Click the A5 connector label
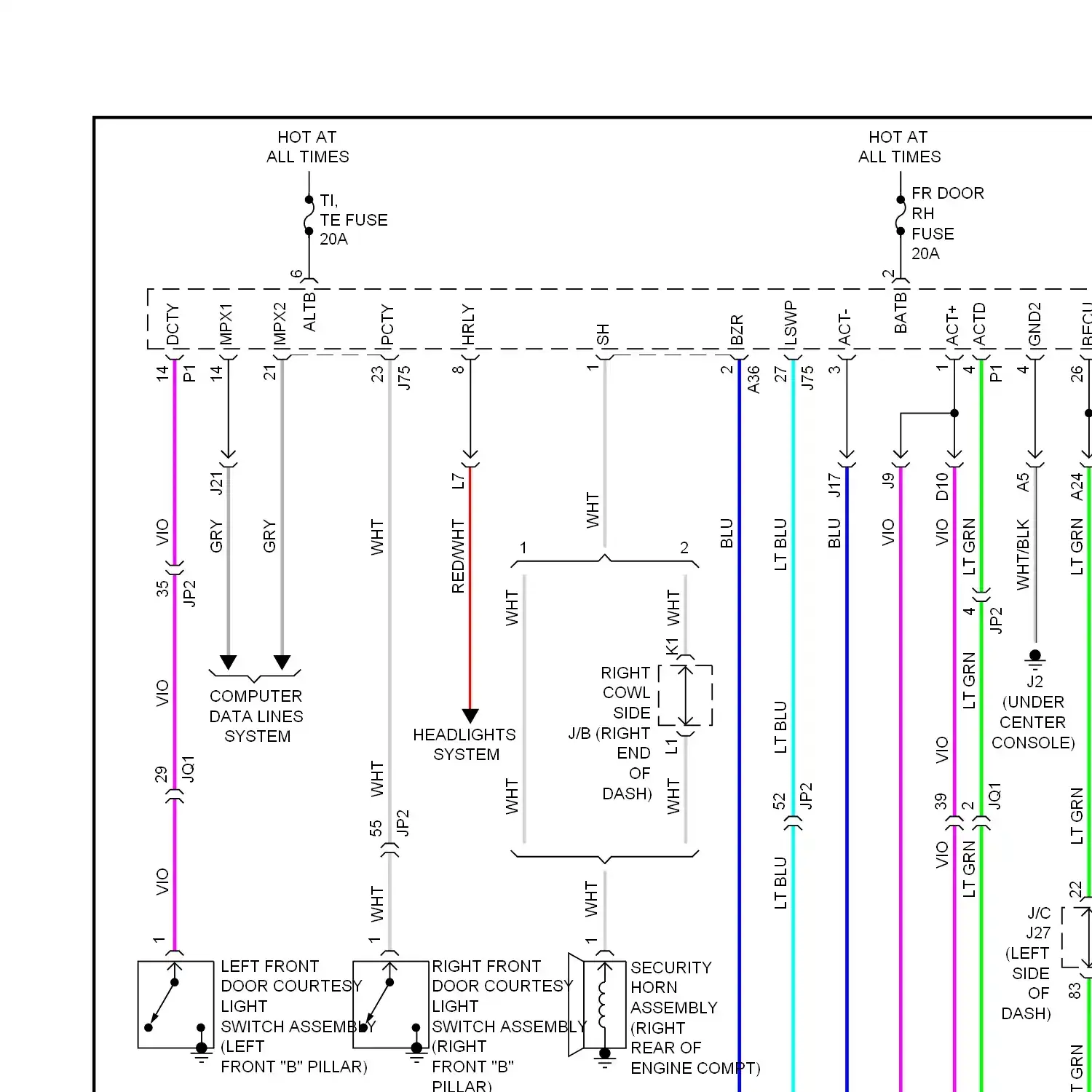Image resolution: width=1092 pixels, height=1092 pixels. 1023,483
